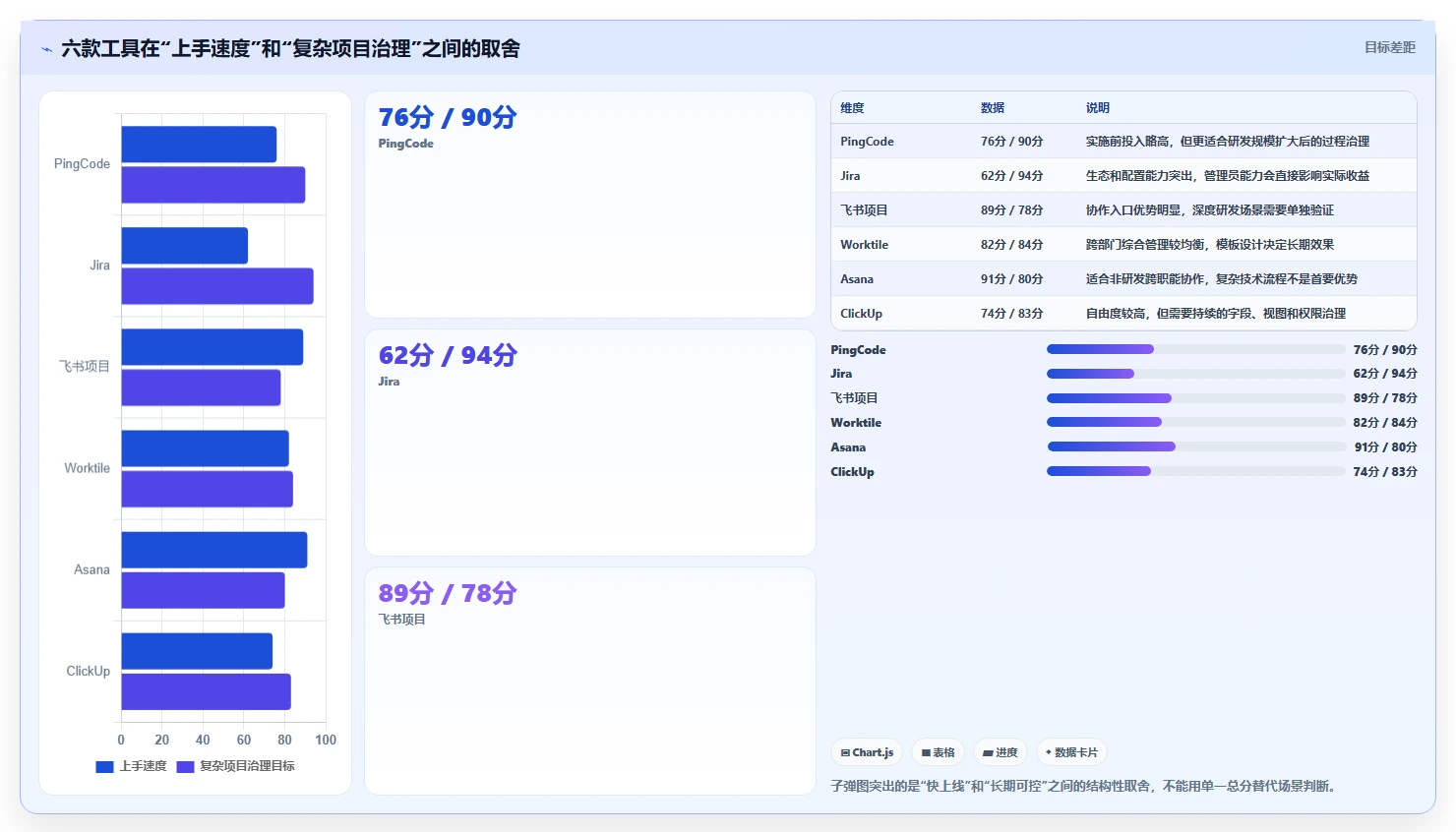
Task: Click the 91分 / 80分 value beside Asana progress bar
Action: (x=1385, y=447)
